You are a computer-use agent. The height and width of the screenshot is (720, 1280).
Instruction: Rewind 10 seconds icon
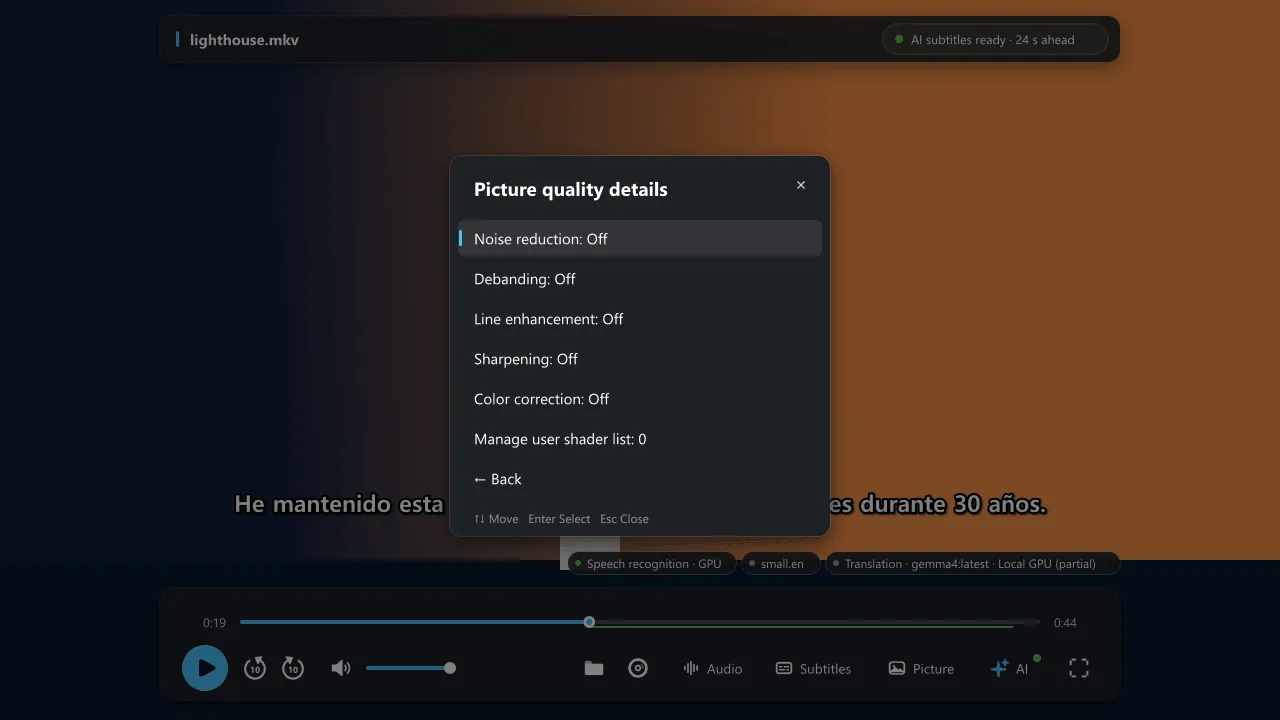point(255,668)
